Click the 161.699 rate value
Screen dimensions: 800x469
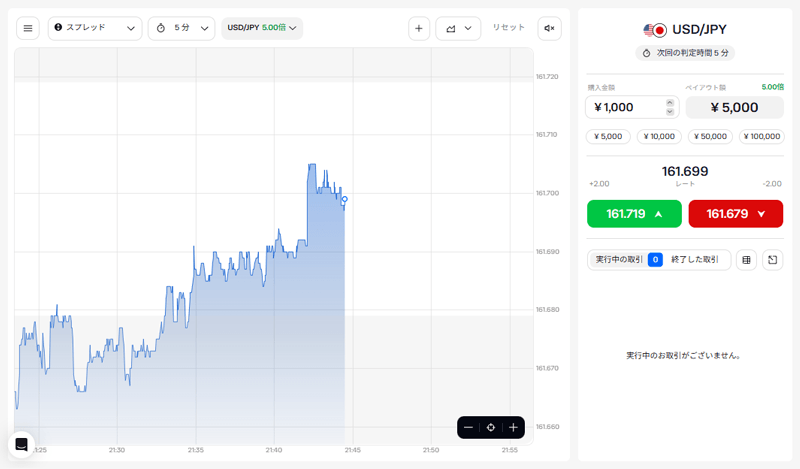click(685, 171)
